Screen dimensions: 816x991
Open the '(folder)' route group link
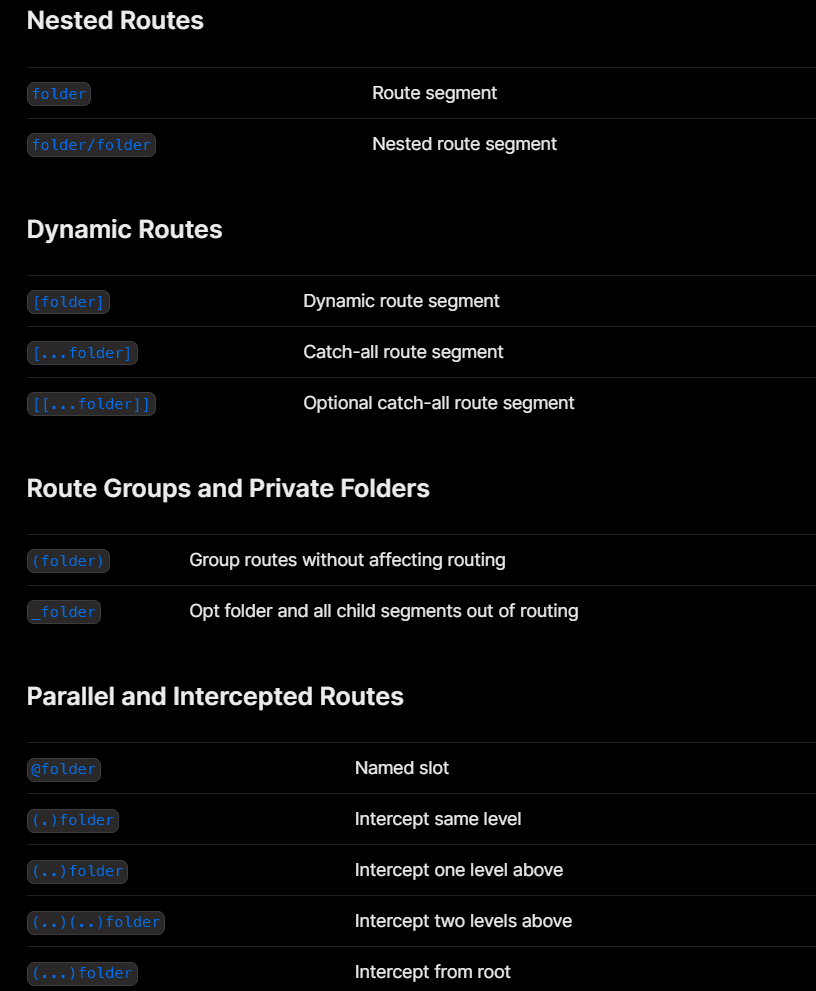point(68,561)
